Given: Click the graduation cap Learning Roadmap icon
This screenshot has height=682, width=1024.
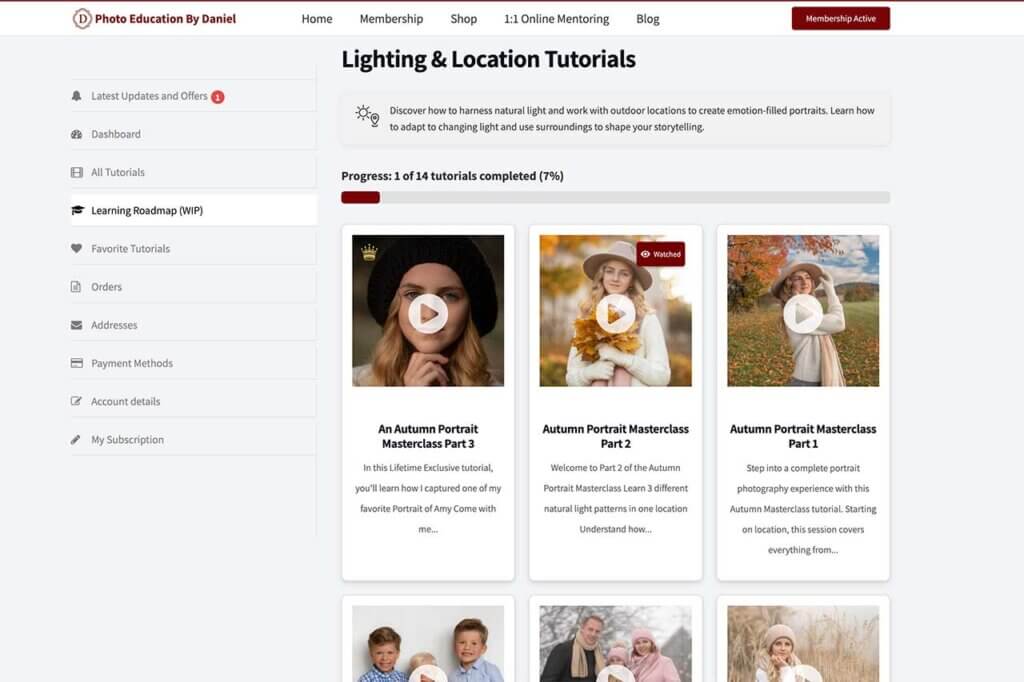Looking at the screenshot, I should (78, 210).
